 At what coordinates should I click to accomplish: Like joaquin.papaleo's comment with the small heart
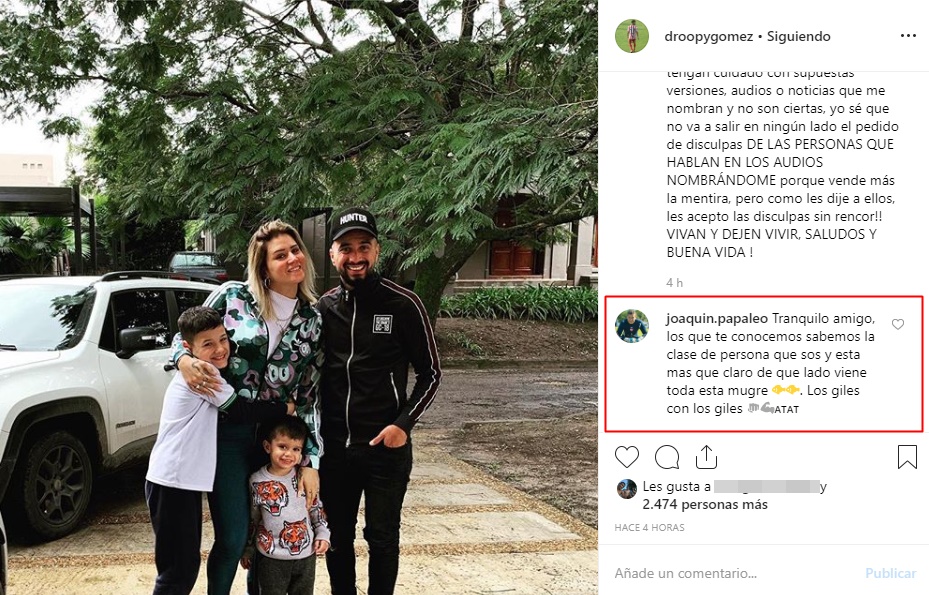coord(898,324)
